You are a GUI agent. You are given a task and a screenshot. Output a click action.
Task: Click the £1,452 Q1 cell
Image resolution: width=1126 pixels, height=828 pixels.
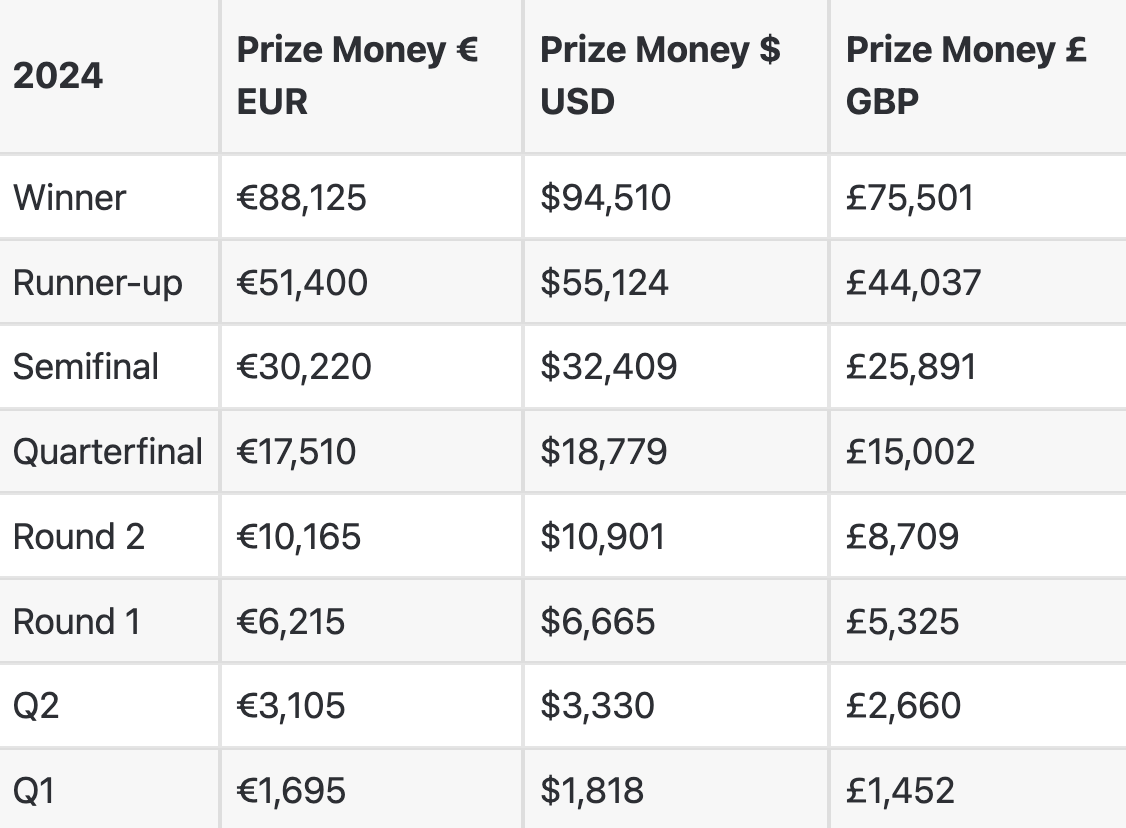(x=901, y=790)
